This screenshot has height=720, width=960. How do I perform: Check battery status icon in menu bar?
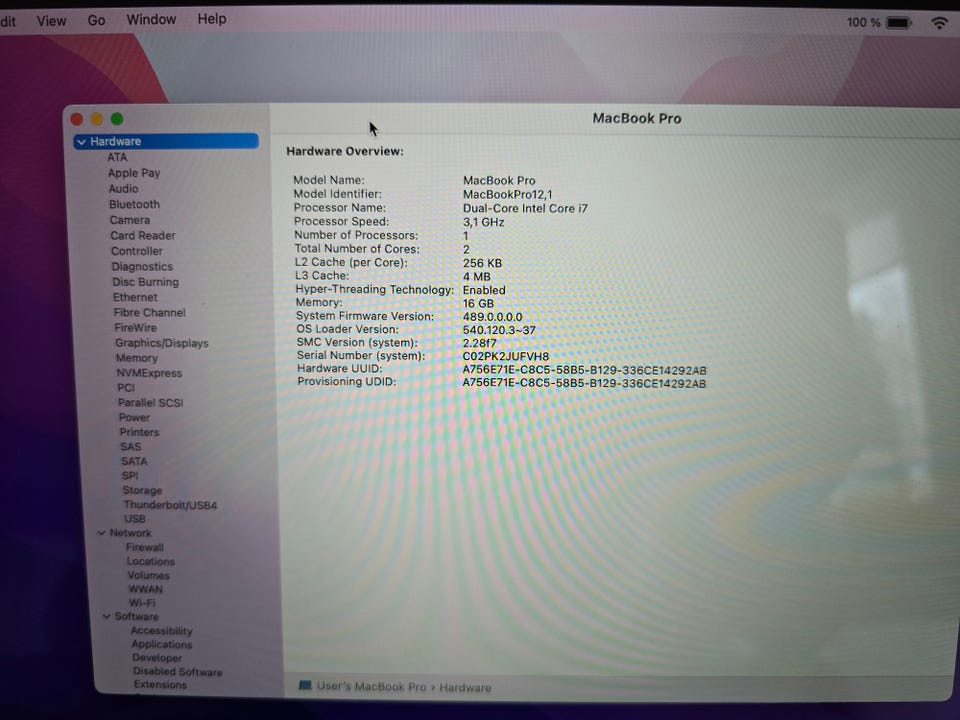(x=899, y=23)
